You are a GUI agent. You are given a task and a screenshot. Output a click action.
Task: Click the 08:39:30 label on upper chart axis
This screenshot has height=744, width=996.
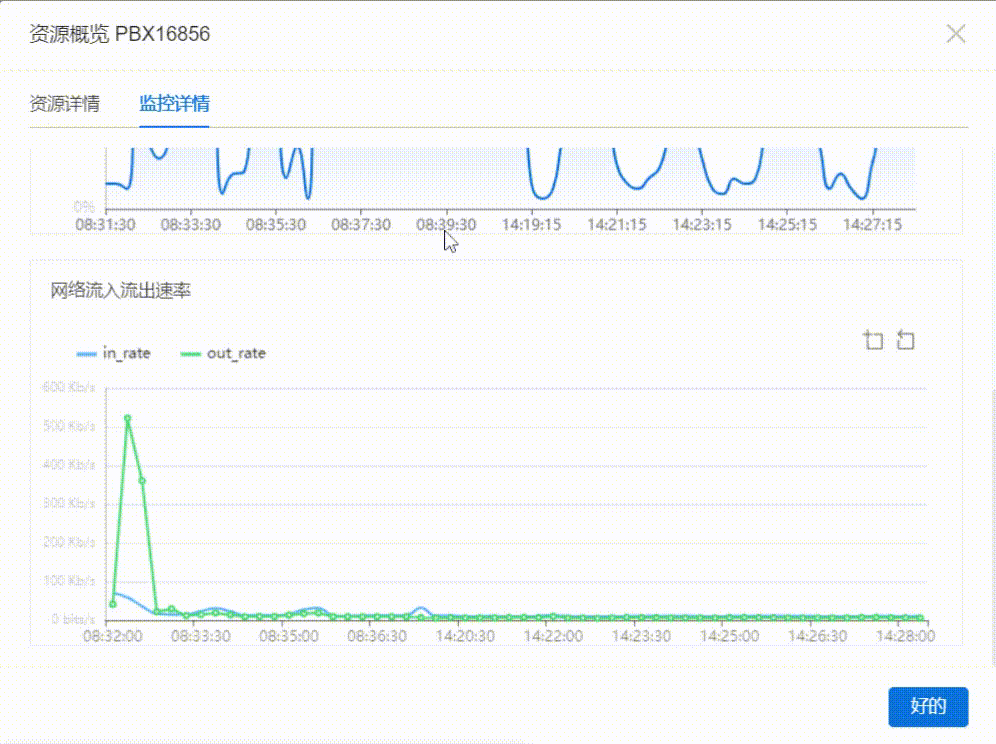pyautogui.click(x=446, y=225)
